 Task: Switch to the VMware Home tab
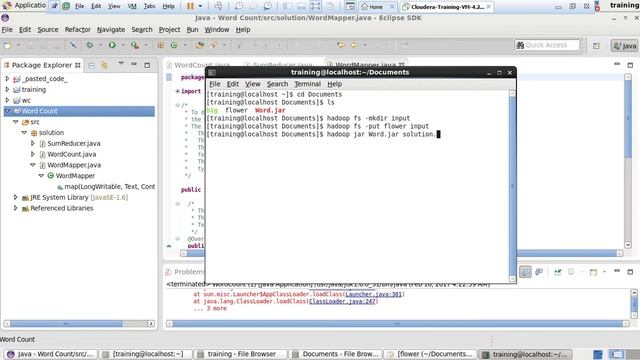pyautogui.click(x=376, y=7)
